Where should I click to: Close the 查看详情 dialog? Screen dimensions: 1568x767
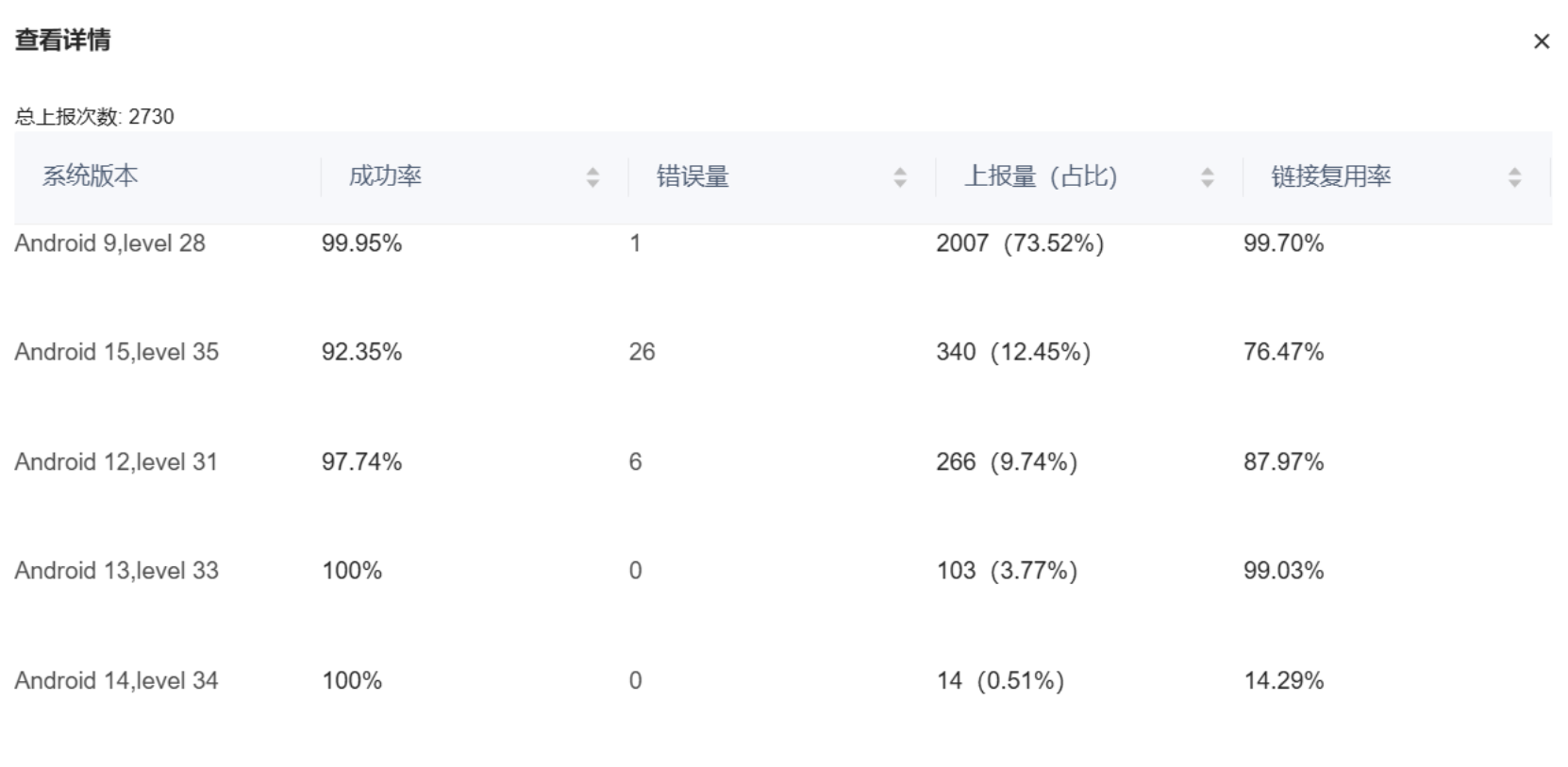[1542, 42]
